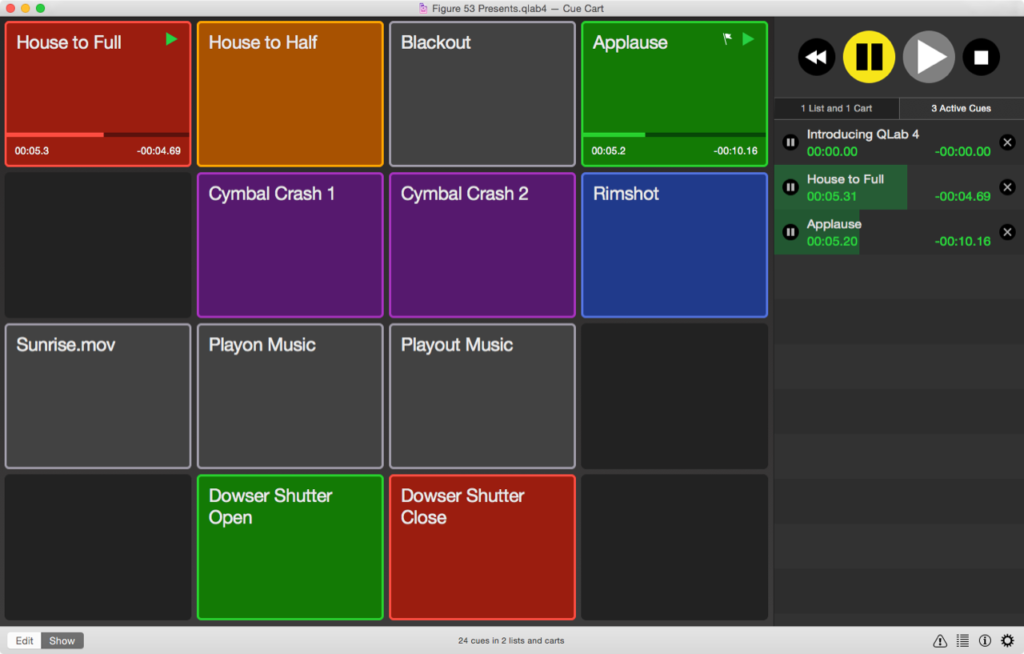Trigger the Blackout cue tile

483,94
